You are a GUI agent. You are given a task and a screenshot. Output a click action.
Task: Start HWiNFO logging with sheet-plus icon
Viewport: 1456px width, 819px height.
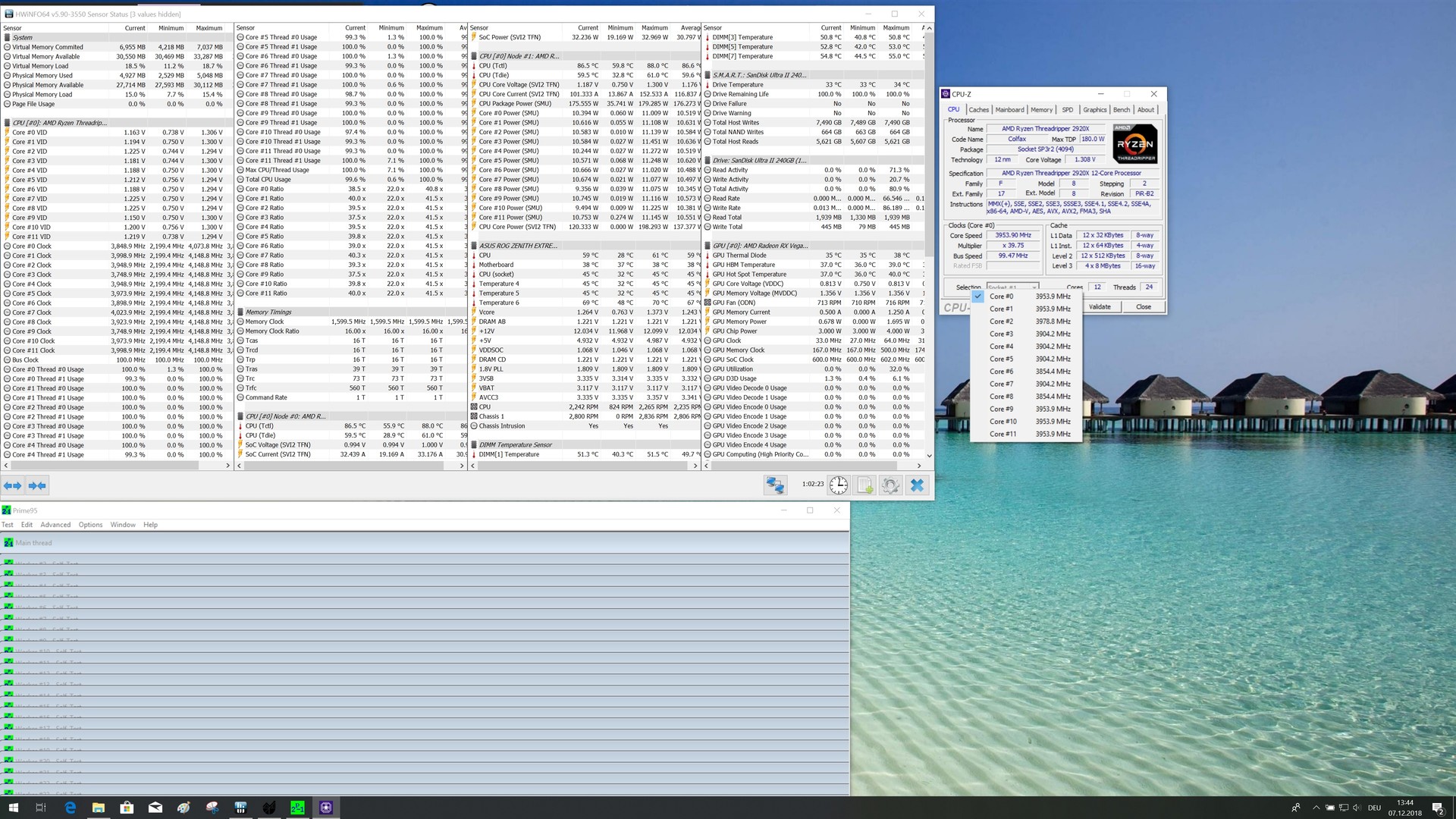[x=864, y=485]
